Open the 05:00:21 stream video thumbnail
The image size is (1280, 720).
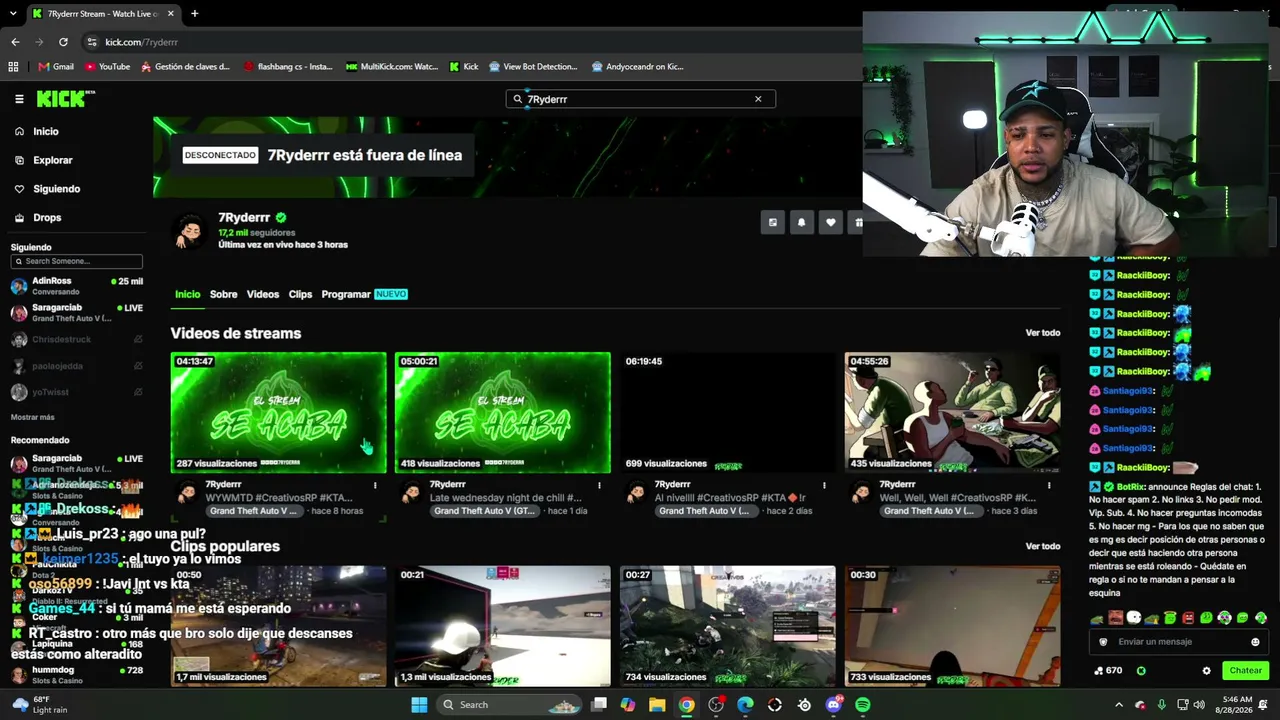pos(502,412)
